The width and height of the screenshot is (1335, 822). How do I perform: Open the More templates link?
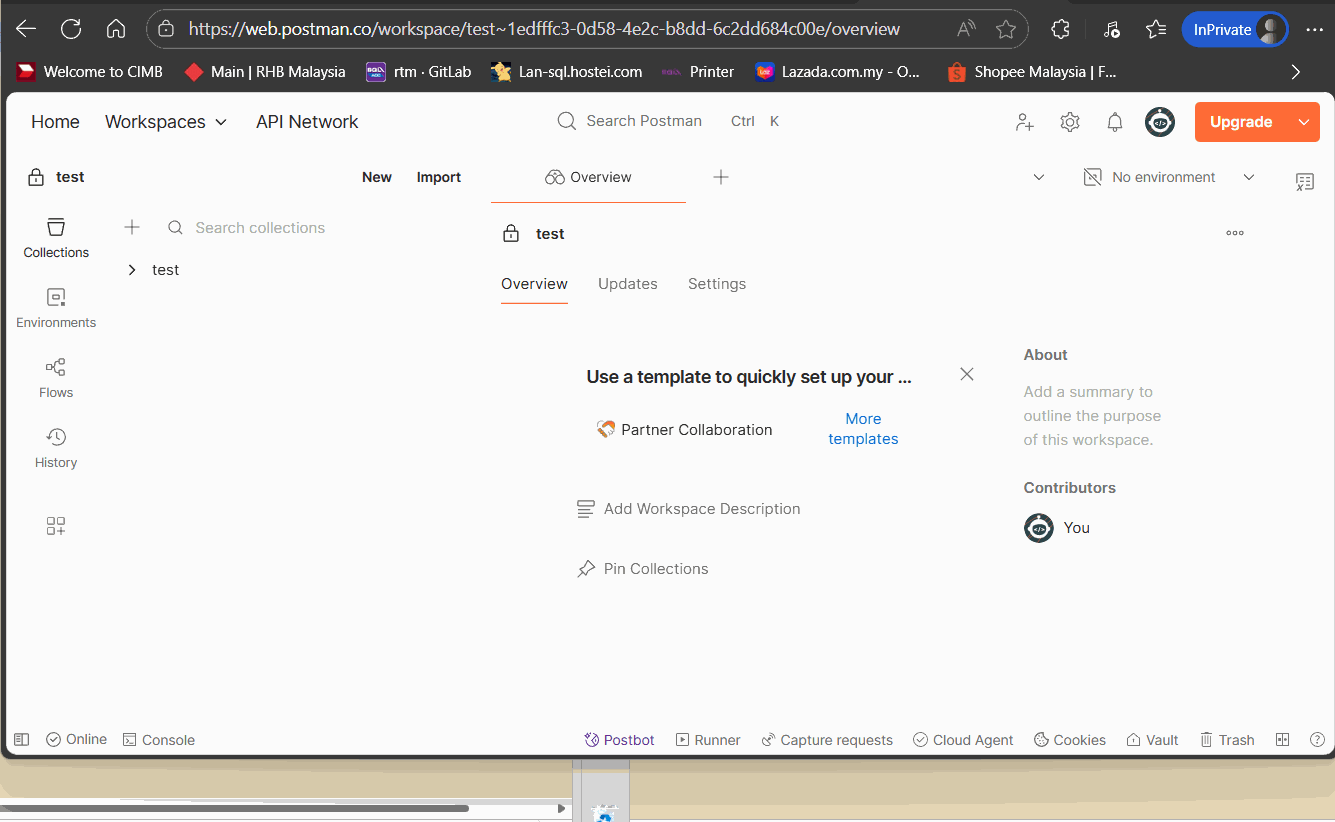coord(863,429)
